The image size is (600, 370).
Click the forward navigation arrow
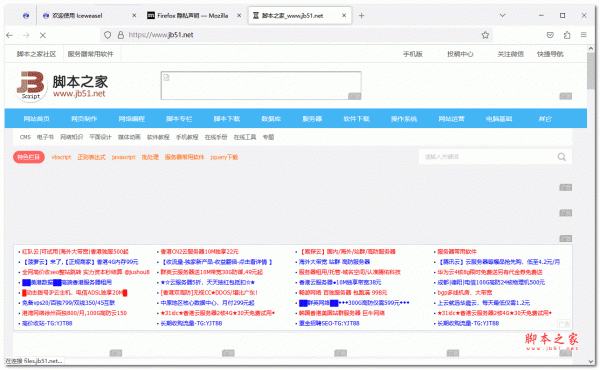point(26,35)
